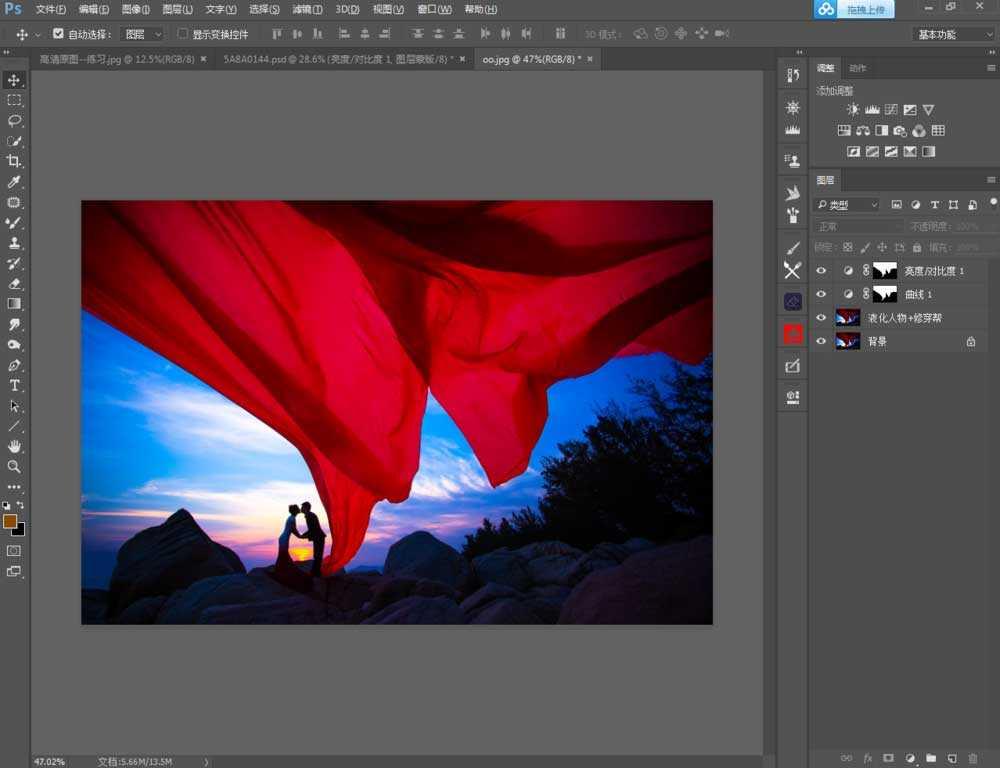The width and height of the screenshot is (1000, 768).
Task: Select the Horizontal Type tool
Action: (14, 384)
